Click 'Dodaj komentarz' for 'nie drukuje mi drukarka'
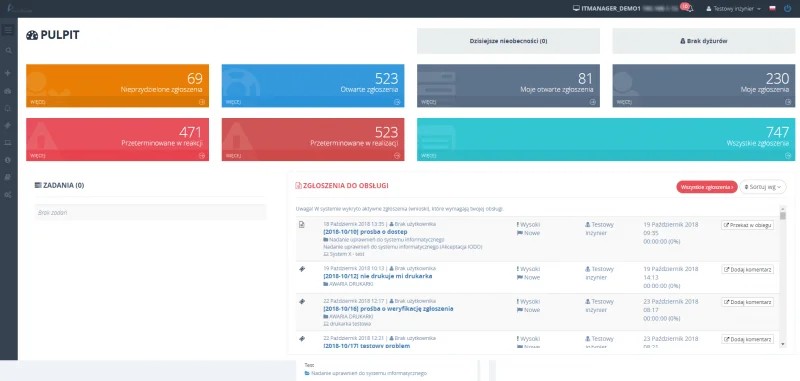Viewport: 800px width, 381px height. (747, 269)
